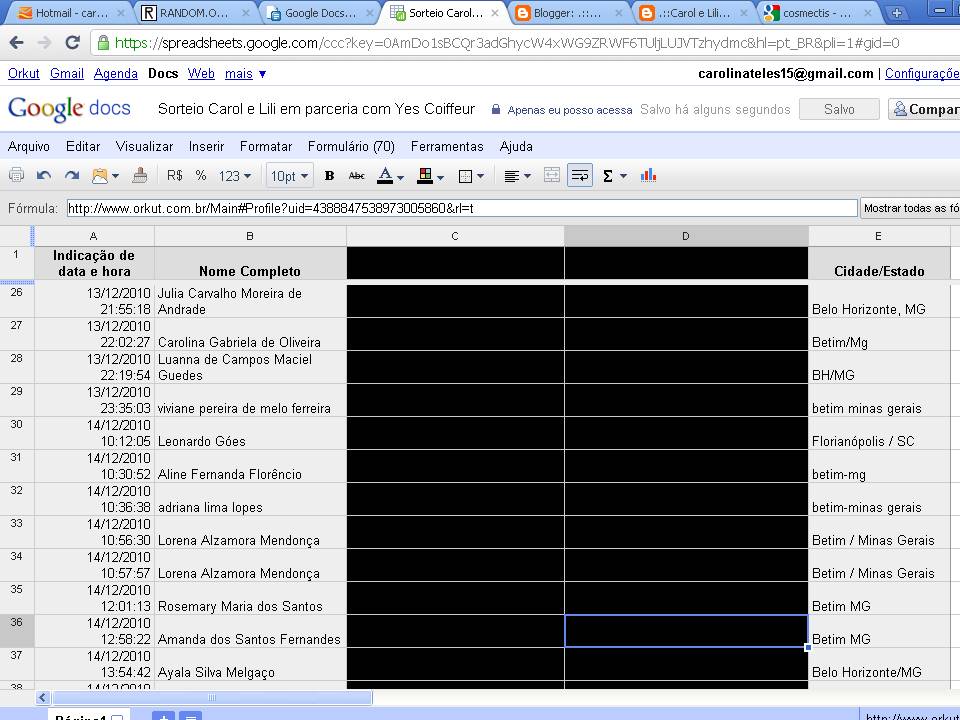Screen dimensions: 960x720
Task: Click the Print icon in the toolbar
Action: click(17, 176)
